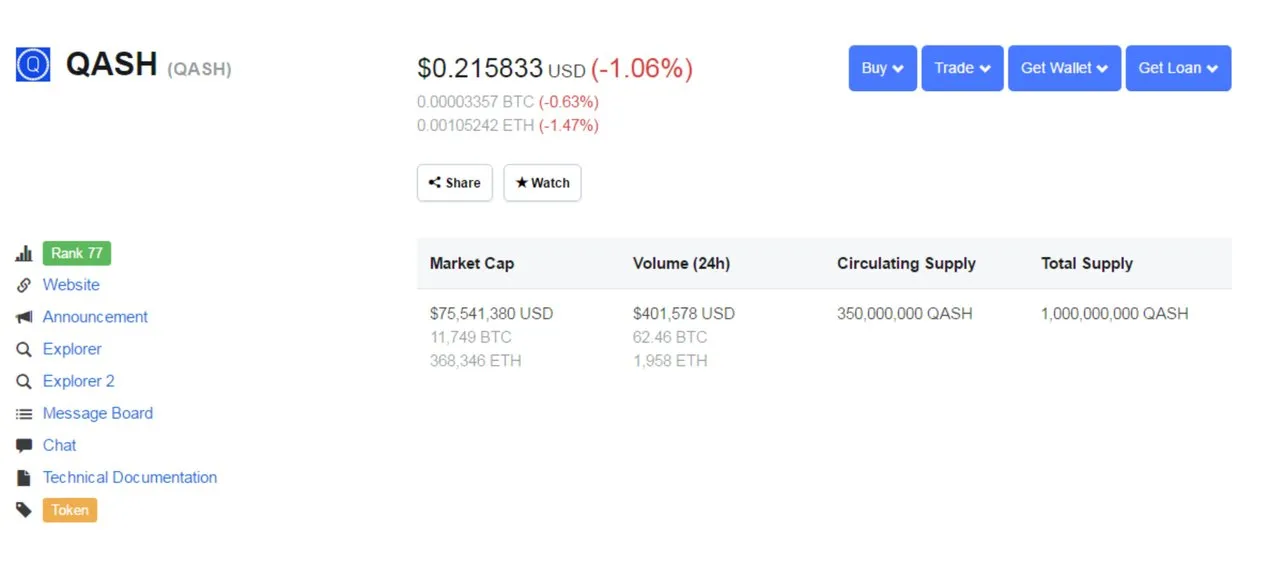The width and height of the screenshot is (1280, 588).
Task: Click the green Rank 77 badge
Action: (x=77, y=253)
